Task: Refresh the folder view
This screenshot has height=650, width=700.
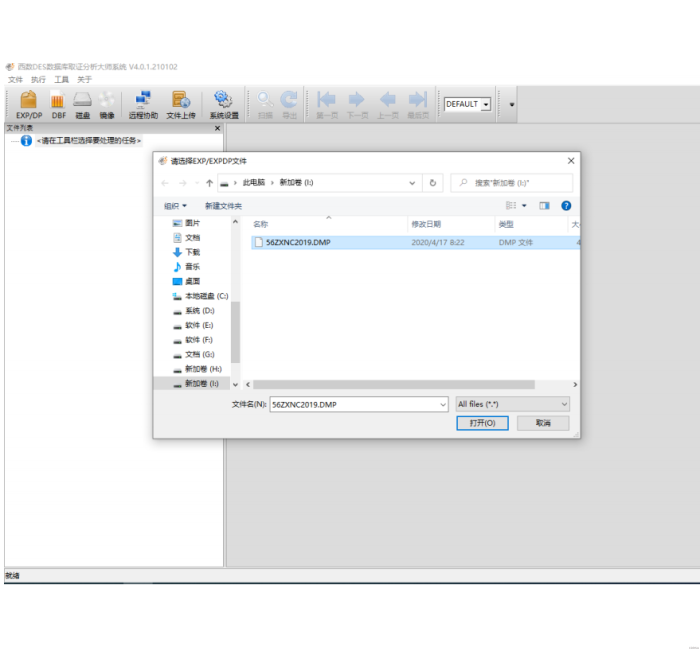Action: point(433,183)
